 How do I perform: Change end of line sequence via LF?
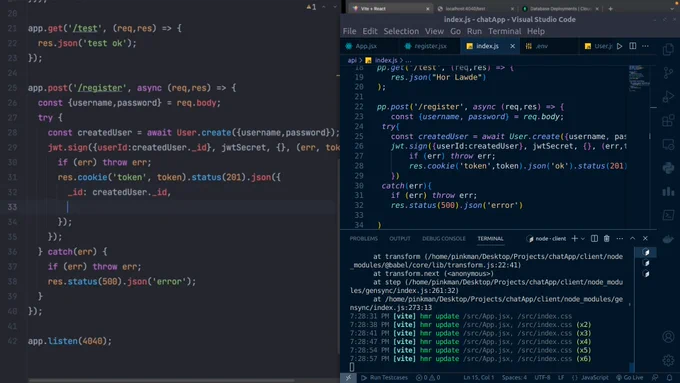click(x=561, y=377)
